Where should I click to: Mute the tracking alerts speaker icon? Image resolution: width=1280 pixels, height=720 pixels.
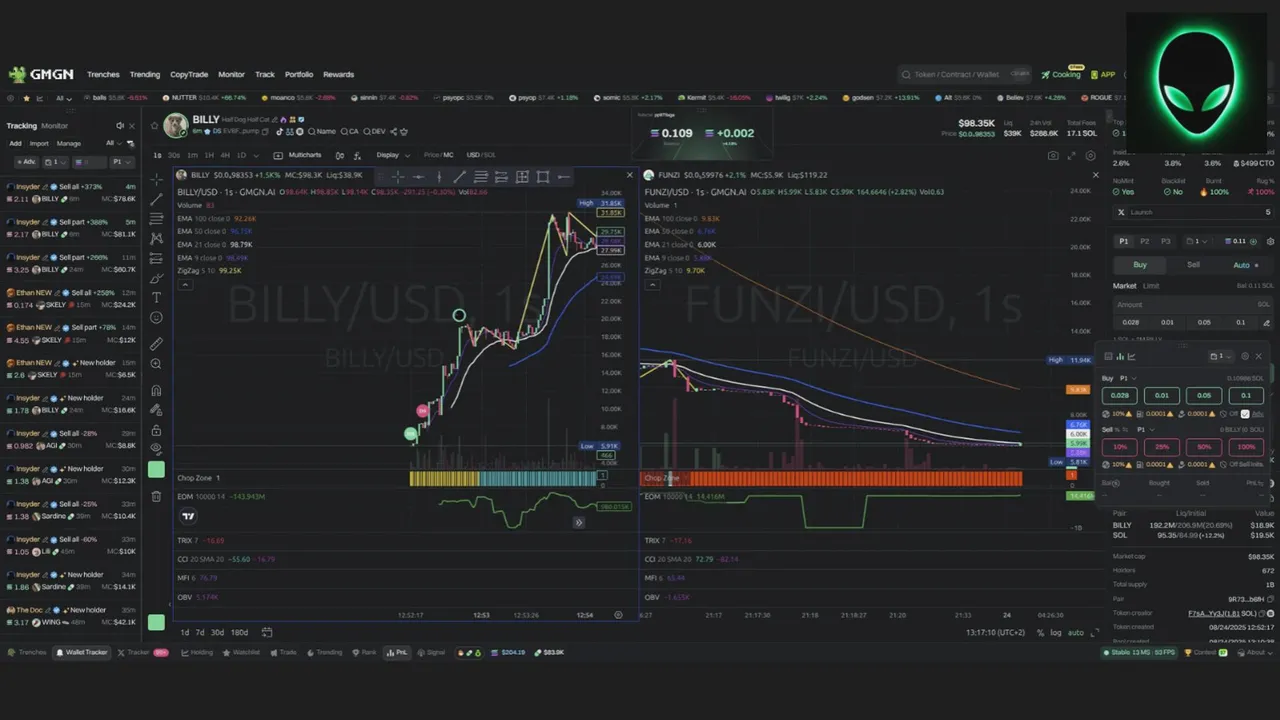pyautogui.click(x=119, y=126)
